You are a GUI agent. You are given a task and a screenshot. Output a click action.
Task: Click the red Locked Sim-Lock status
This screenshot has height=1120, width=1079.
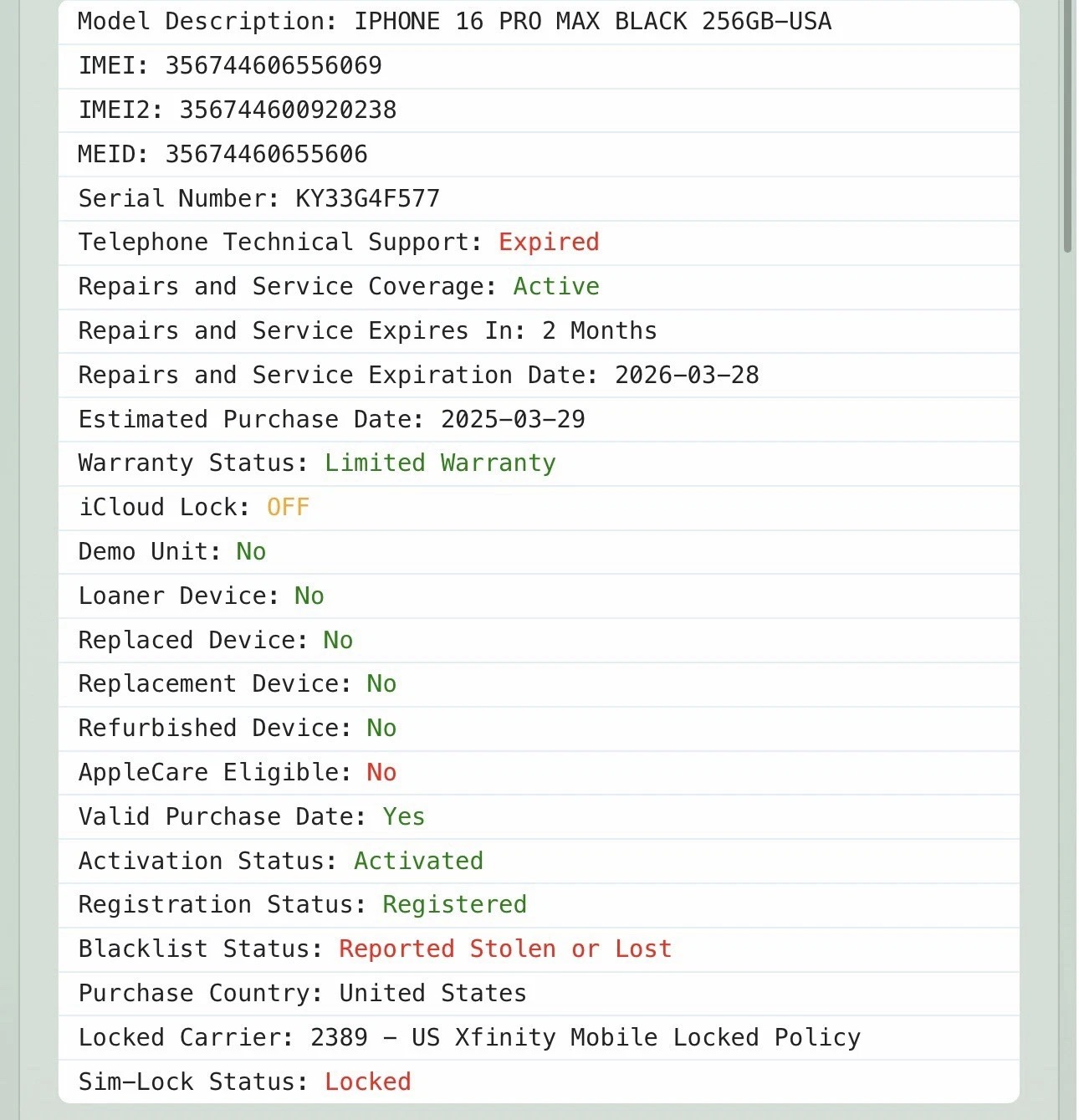367,1082
